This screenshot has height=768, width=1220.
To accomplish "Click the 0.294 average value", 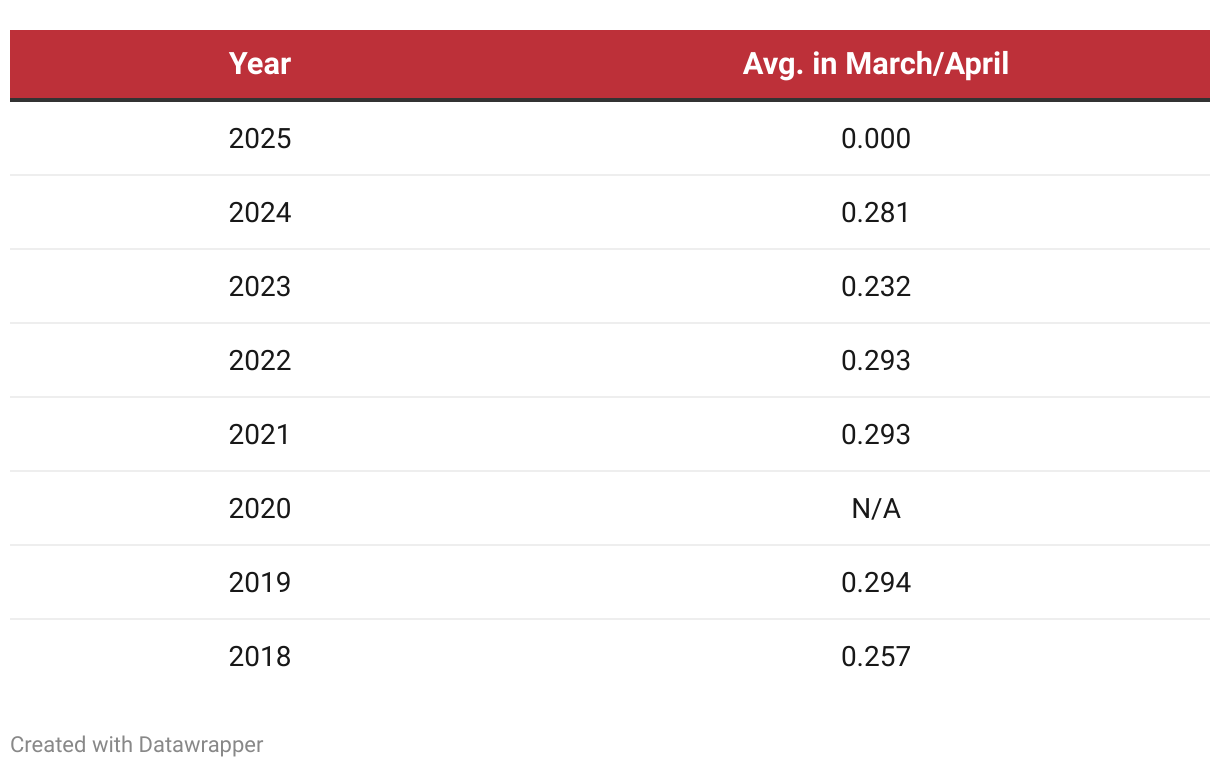I will tap(875, 582).
